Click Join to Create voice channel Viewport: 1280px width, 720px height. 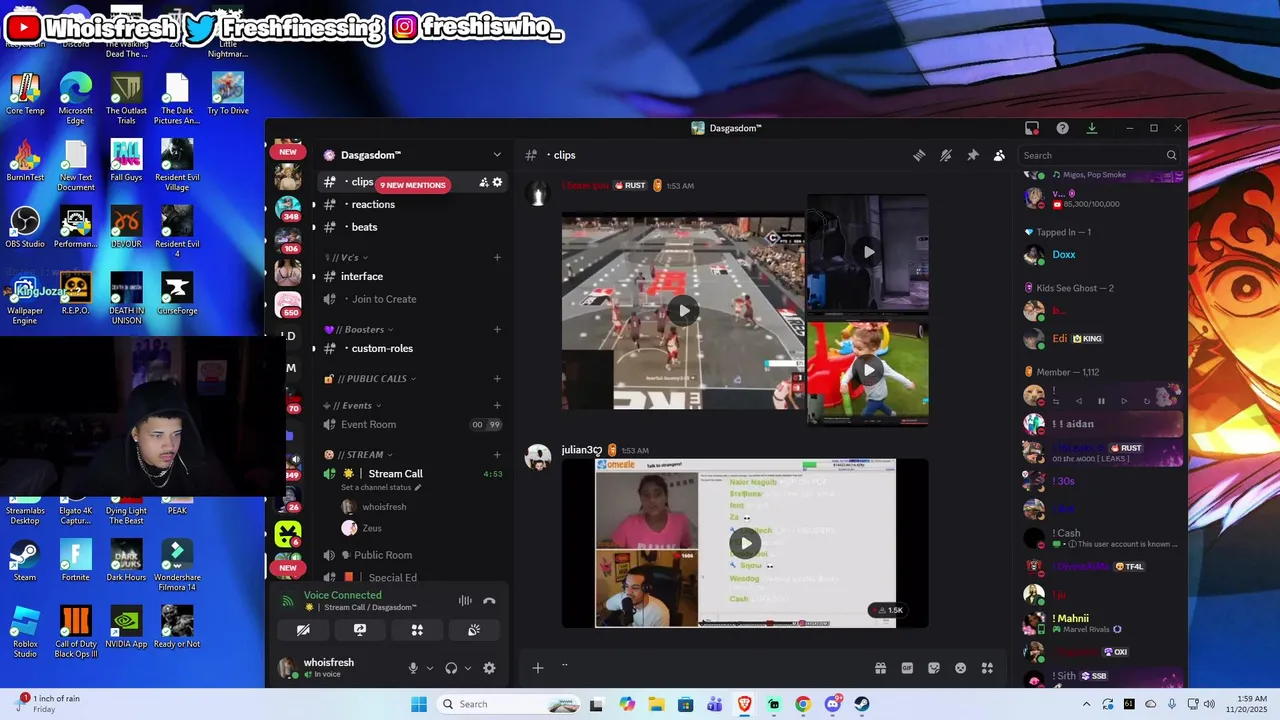click(x=412, y=299)
